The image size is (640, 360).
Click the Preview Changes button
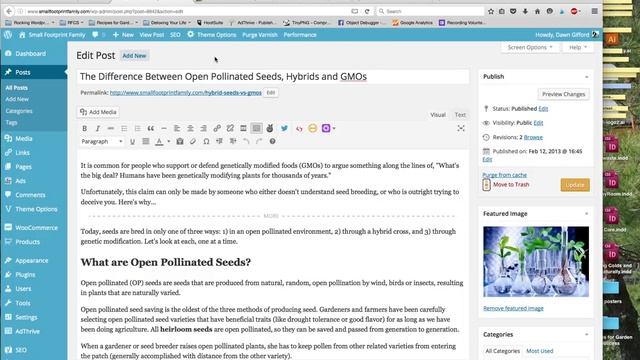tap(563, 94)
